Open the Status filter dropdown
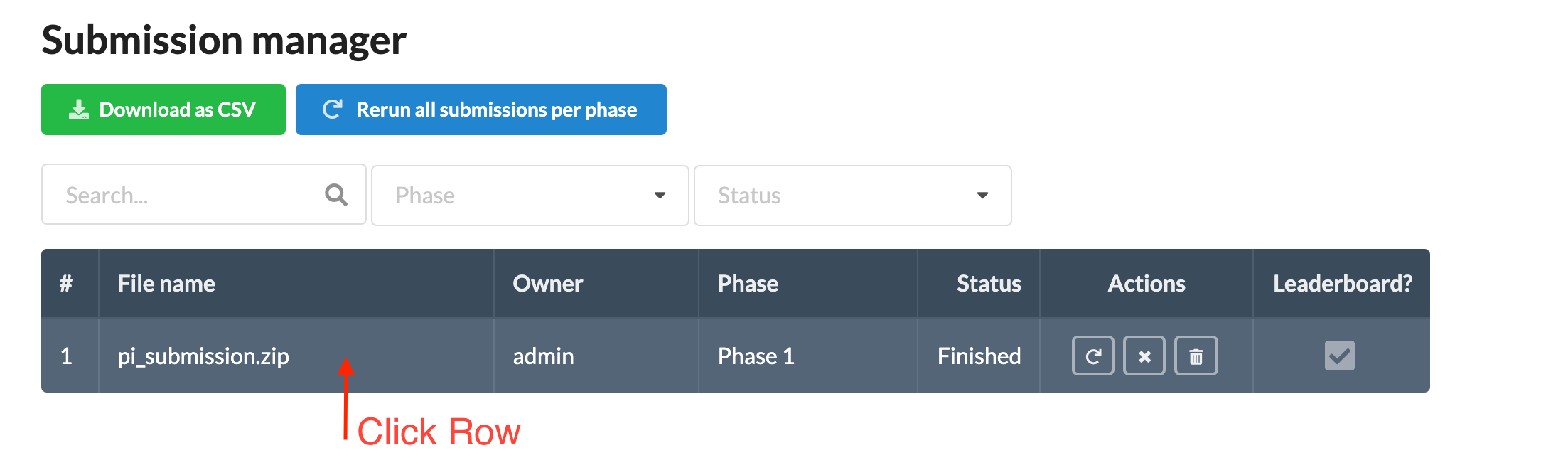 click(852, 195)
